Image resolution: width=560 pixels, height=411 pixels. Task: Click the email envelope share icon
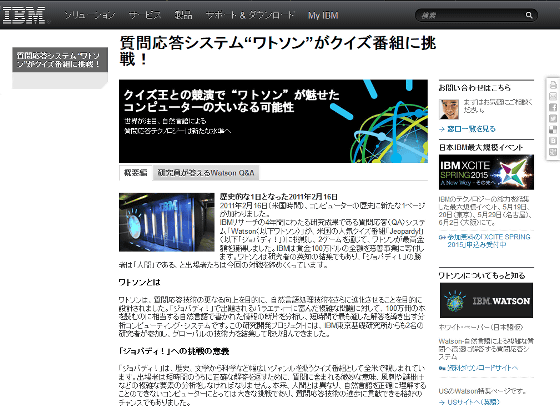[552, 96]
